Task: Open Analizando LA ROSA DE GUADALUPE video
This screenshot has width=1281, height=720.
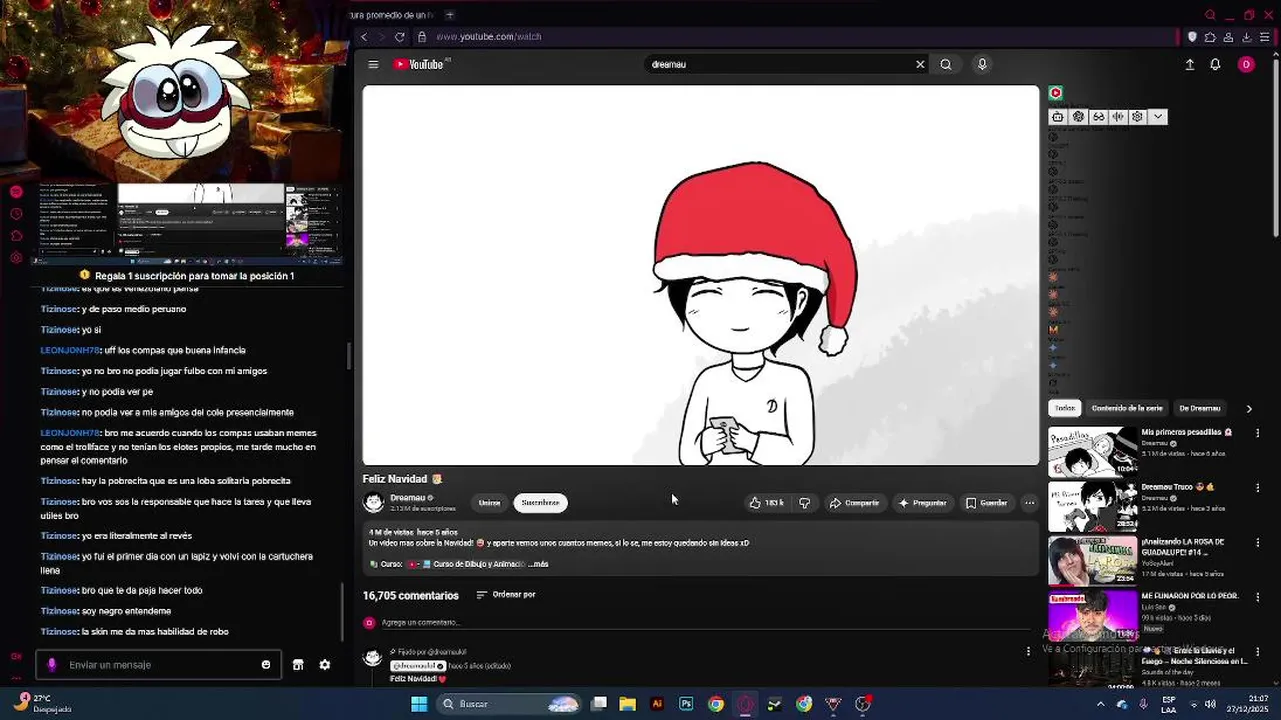Action: 1092,560
